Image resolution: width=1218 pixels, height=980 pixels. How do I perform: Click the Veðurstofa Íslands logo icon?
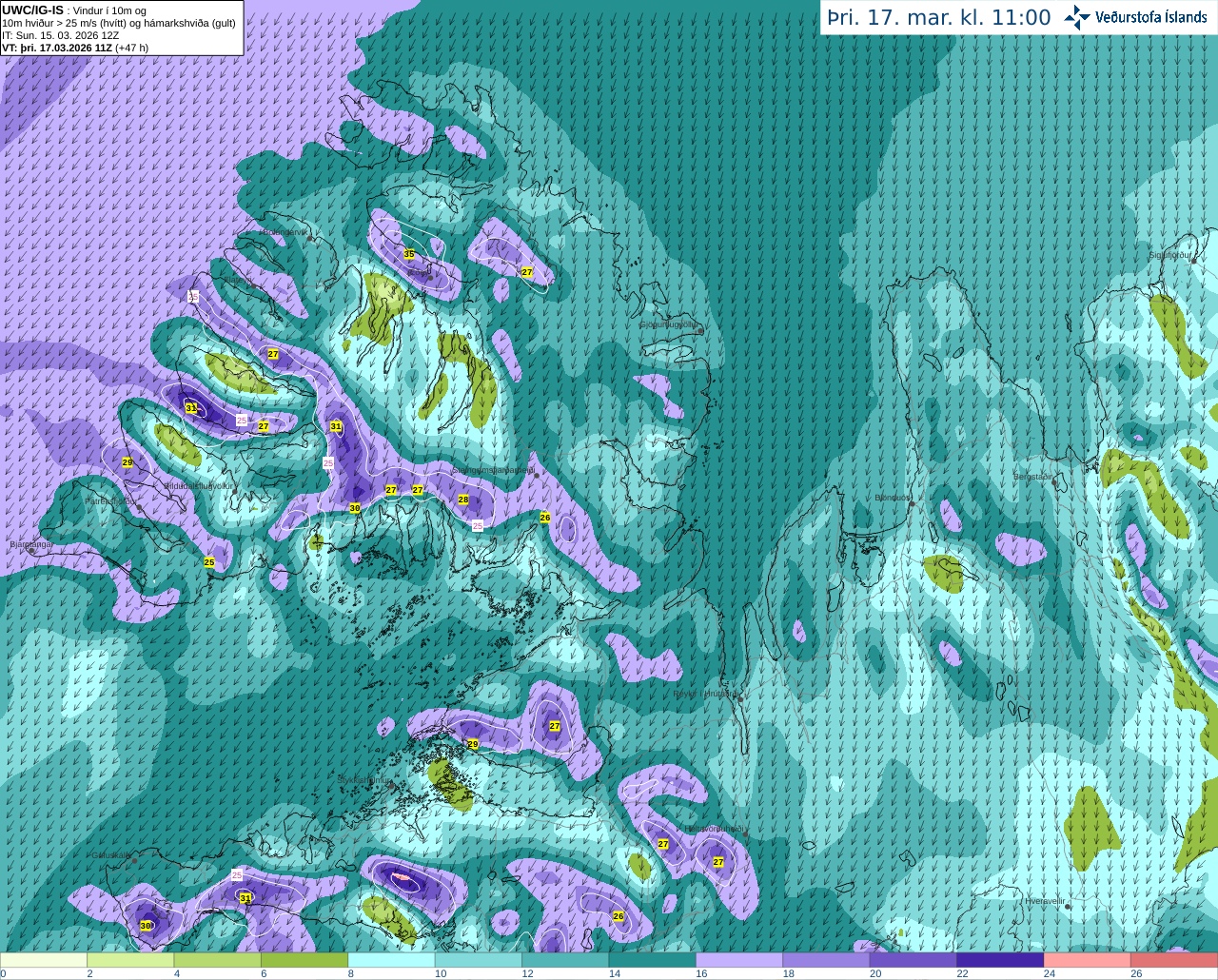pos(1077,17)
